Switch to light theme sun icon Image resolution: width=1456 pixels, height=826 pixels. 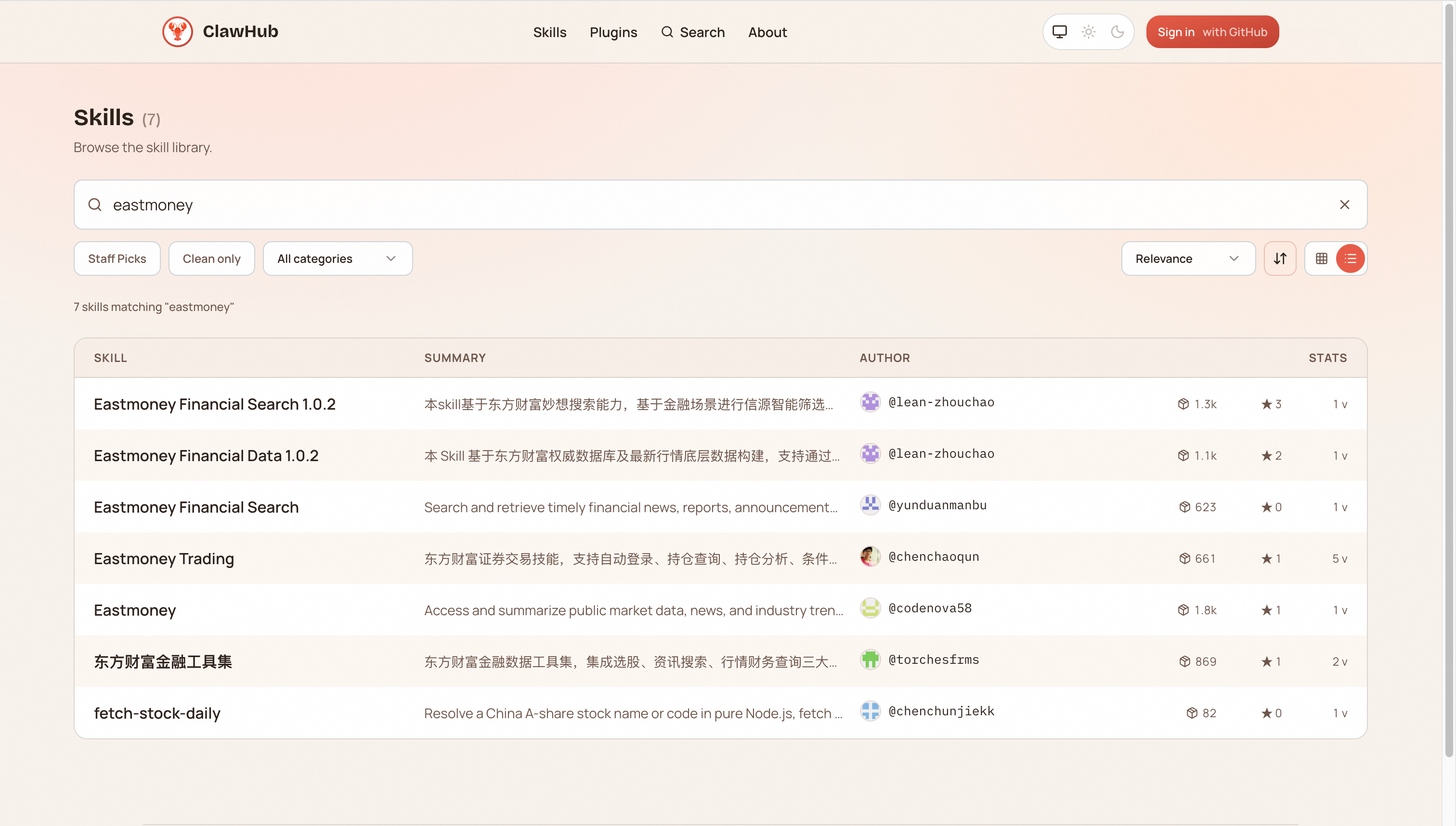point(1088,32)
